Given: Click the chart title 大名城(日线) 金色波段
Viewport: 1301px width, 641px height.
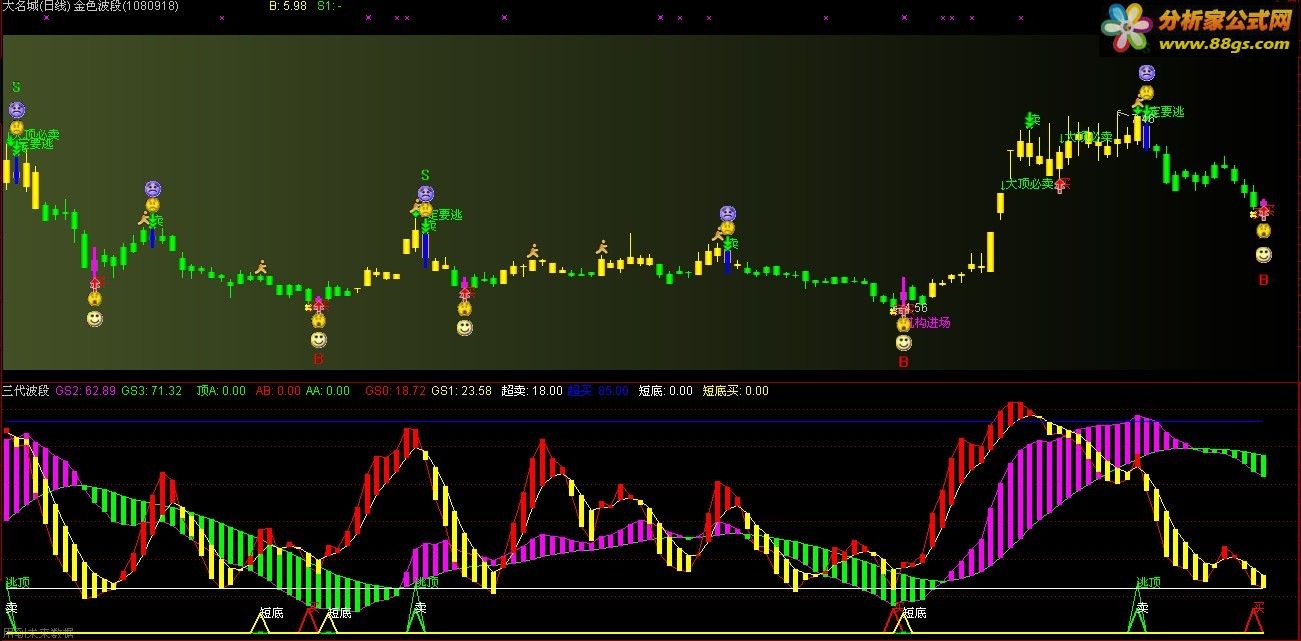Looking at the screenshot, I should [63, 6].
